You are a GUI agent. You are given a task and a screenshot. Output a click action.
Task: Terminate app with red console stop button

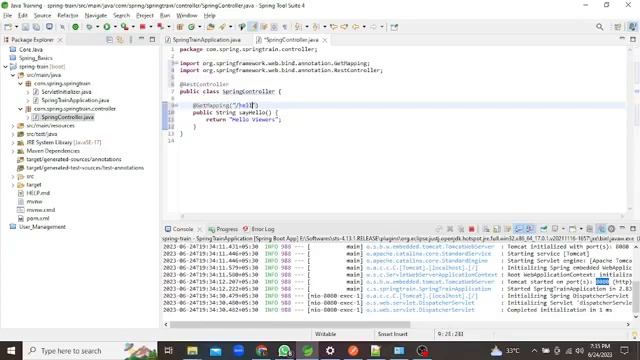472,229
